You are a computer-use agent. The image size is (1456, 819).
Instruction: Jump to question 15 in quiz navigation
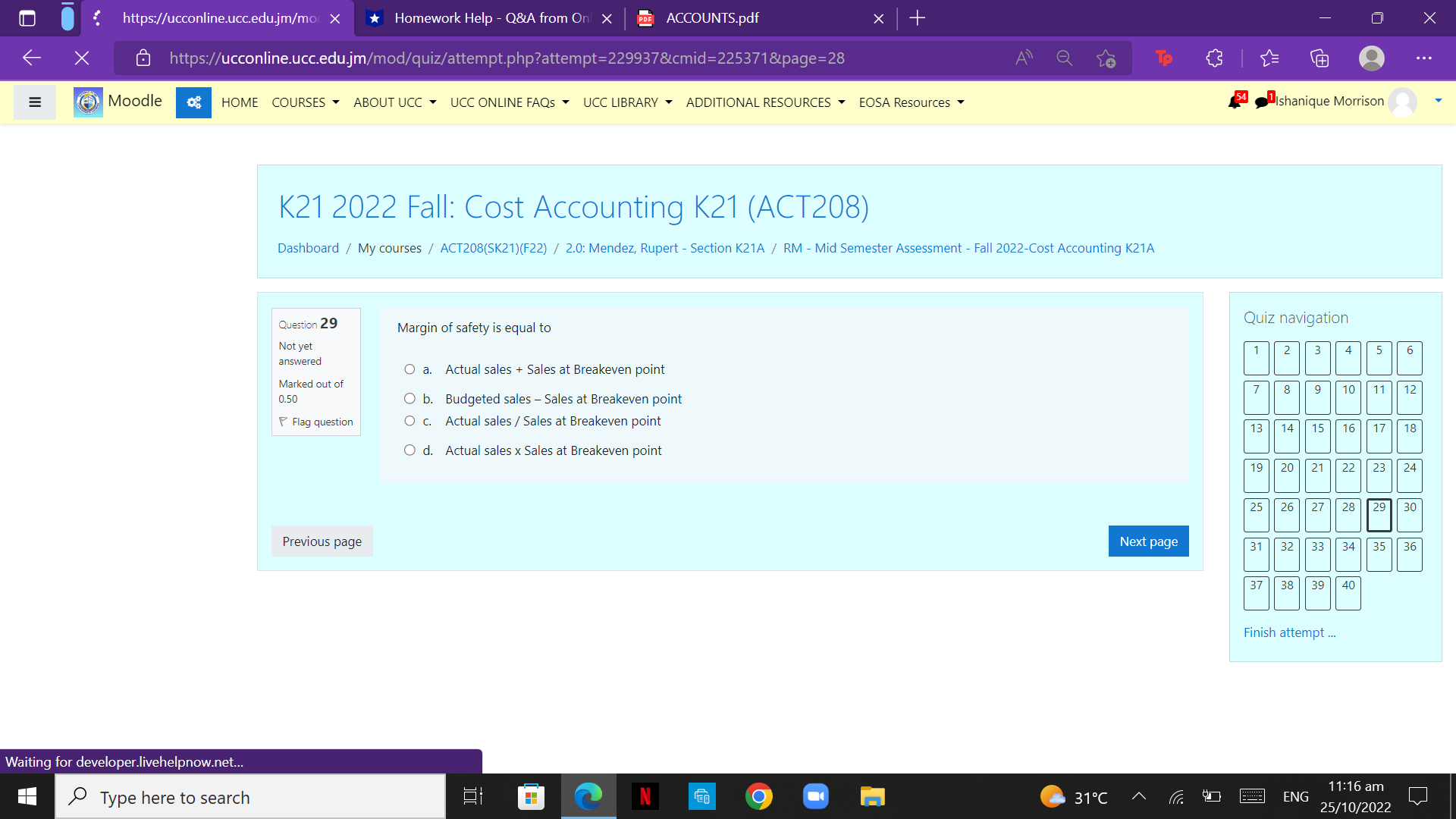click(1317, 436)
